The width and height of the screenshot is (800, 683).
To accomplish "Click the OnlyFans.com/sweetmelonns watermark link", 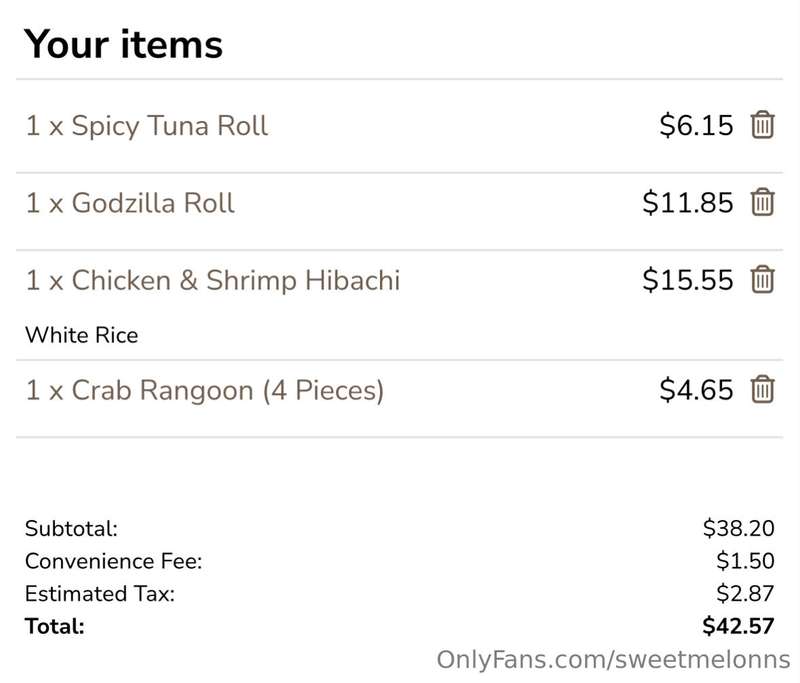I will coord(613,660).
